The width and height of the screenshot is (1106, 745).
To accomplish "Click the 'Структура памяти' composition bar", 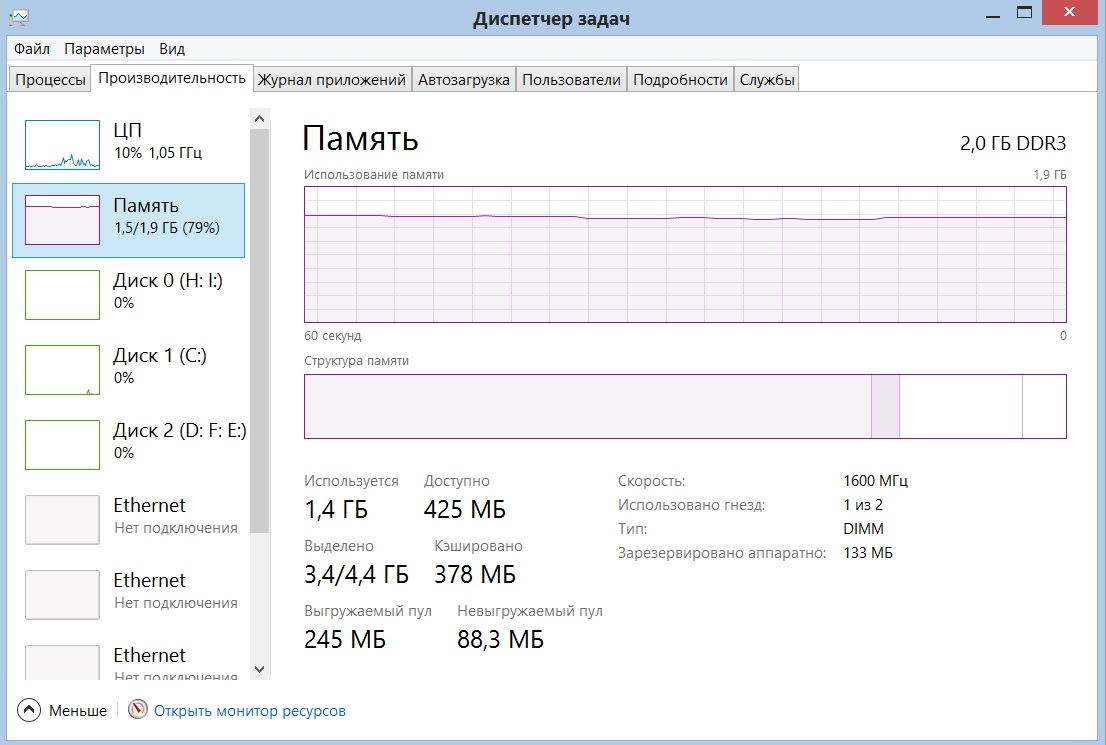I will coord(685,406).
